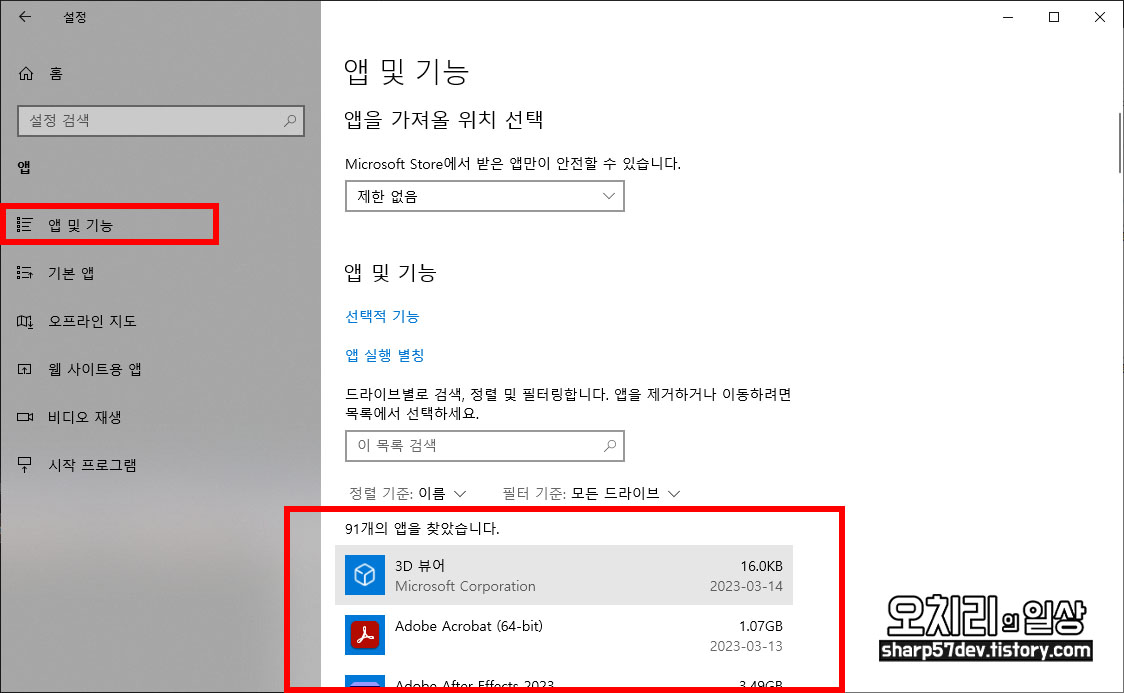The height and width of the screenshot is (693, 1124).
Task: Click the 이 목록 검색 field
Action: [485, 446]
